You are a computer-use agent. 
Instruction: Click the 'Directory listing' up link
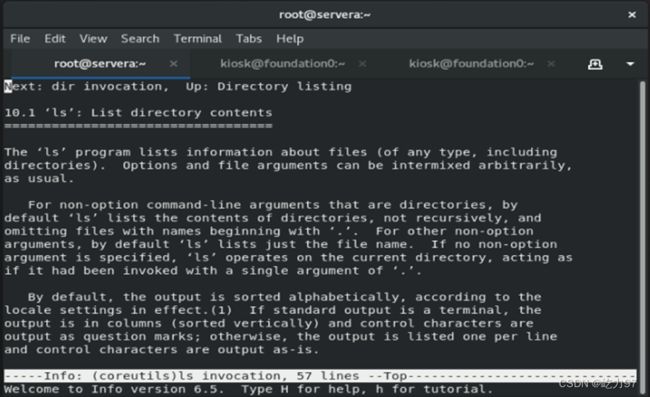tap(284, 87)
